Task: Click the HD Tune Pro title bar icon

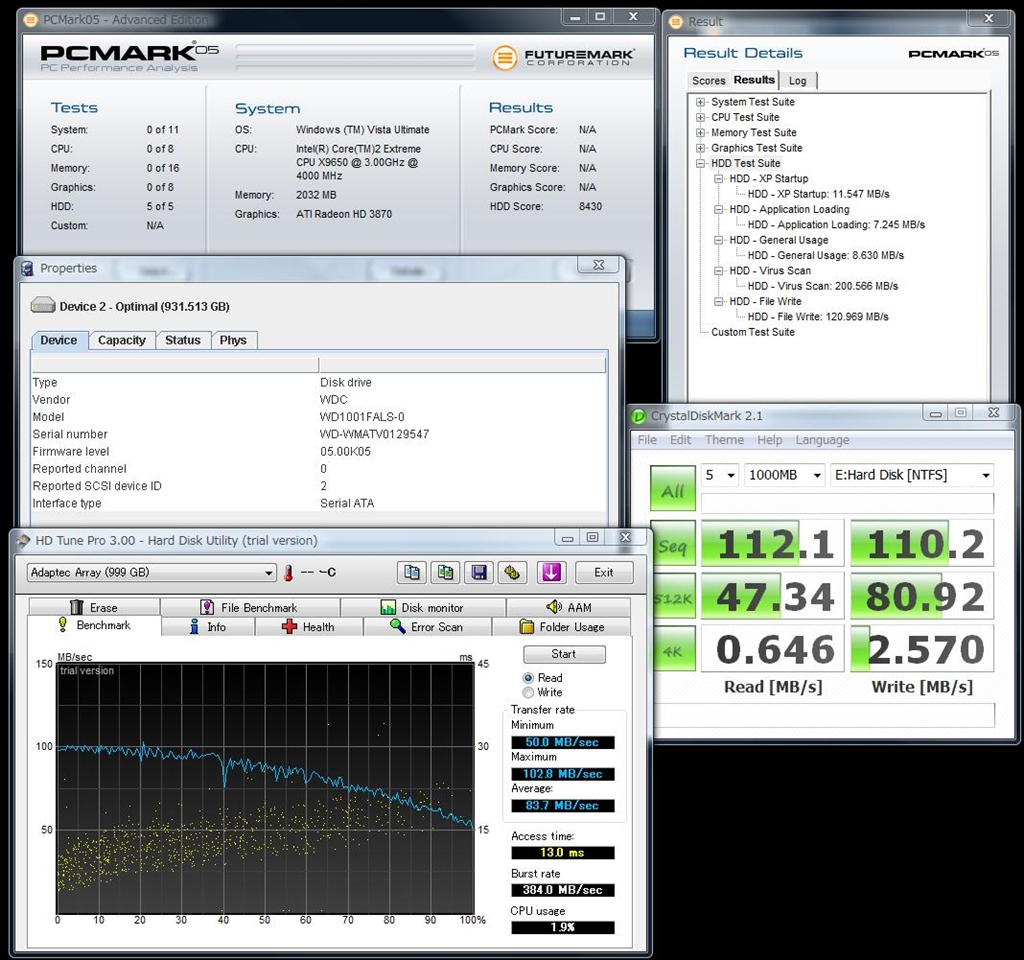Action: (x=24, y=541)
